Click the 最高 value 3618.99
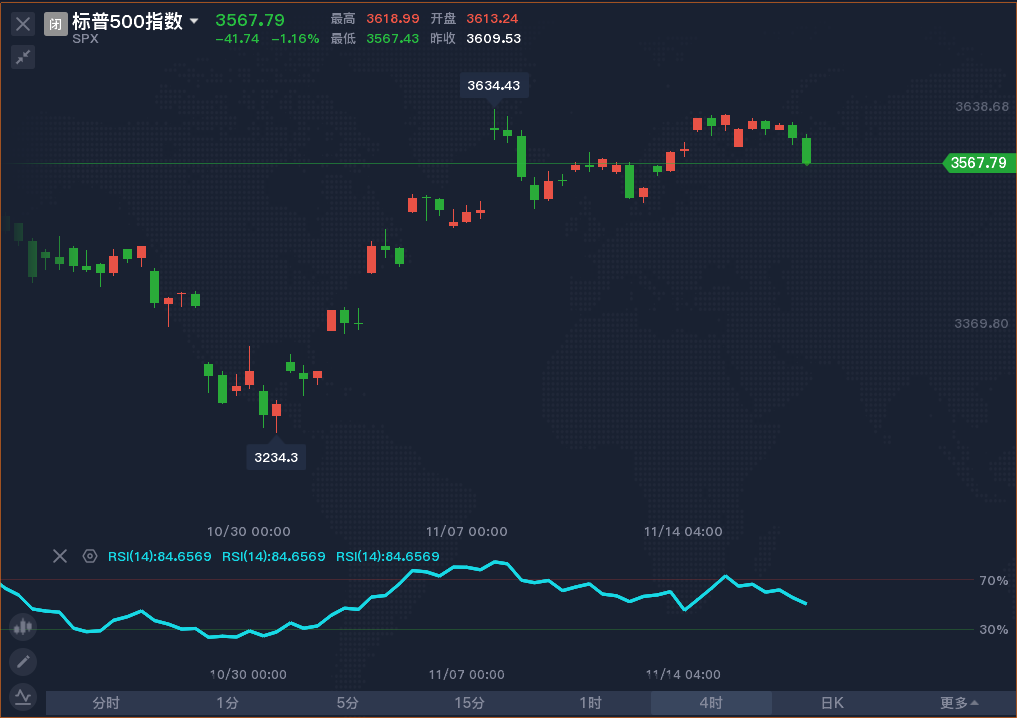1017x718 pixels. point(392,19)
